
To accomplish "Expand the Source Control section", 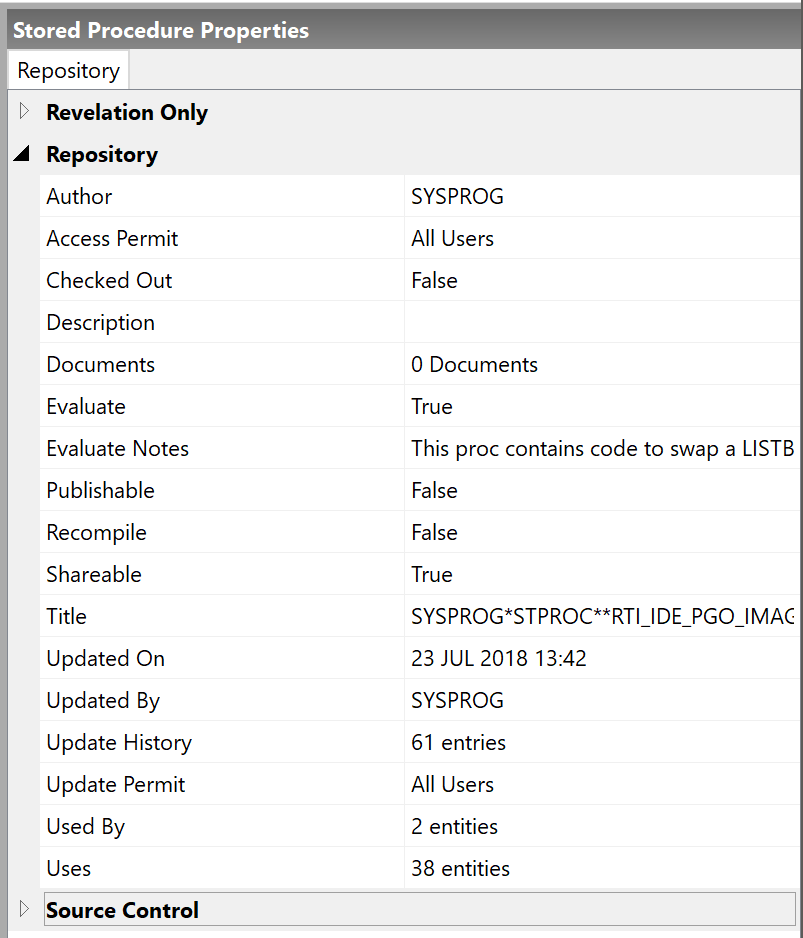I will point(25,909).
